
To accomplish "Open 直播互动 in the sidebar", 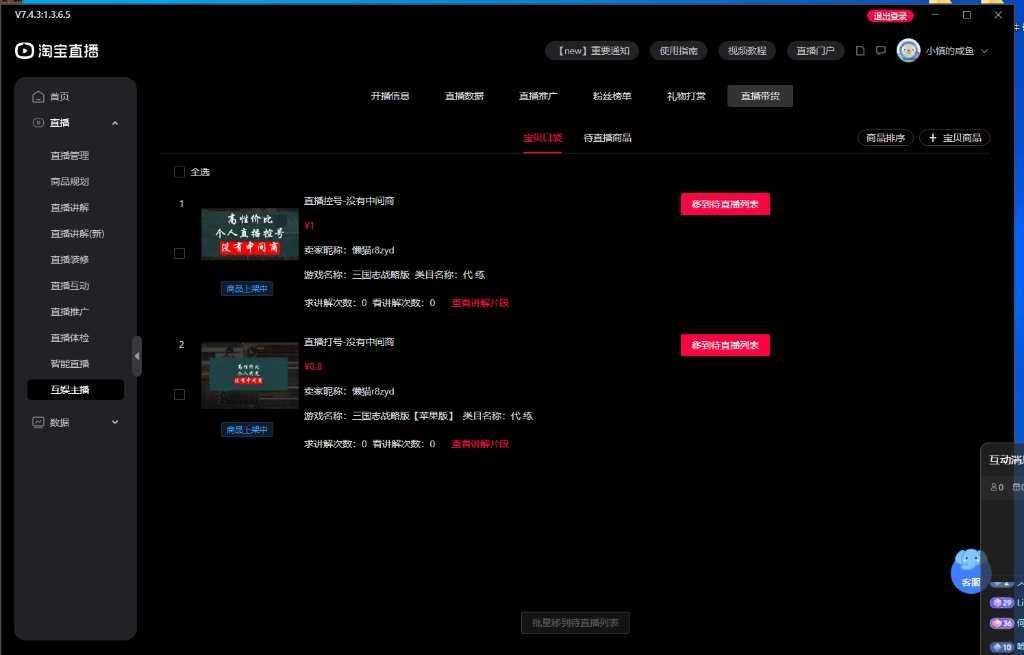I will click(x=70, y=286).
